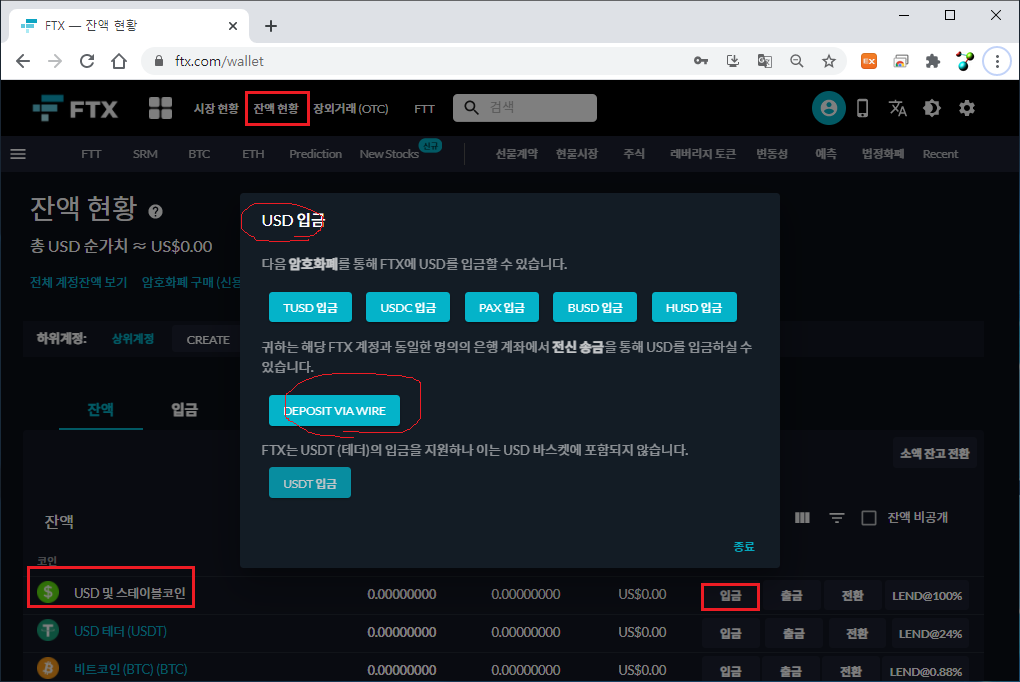Viewport: 1020px width, 682px height.
Task: Reload the page
Action: tap(87, 61)
